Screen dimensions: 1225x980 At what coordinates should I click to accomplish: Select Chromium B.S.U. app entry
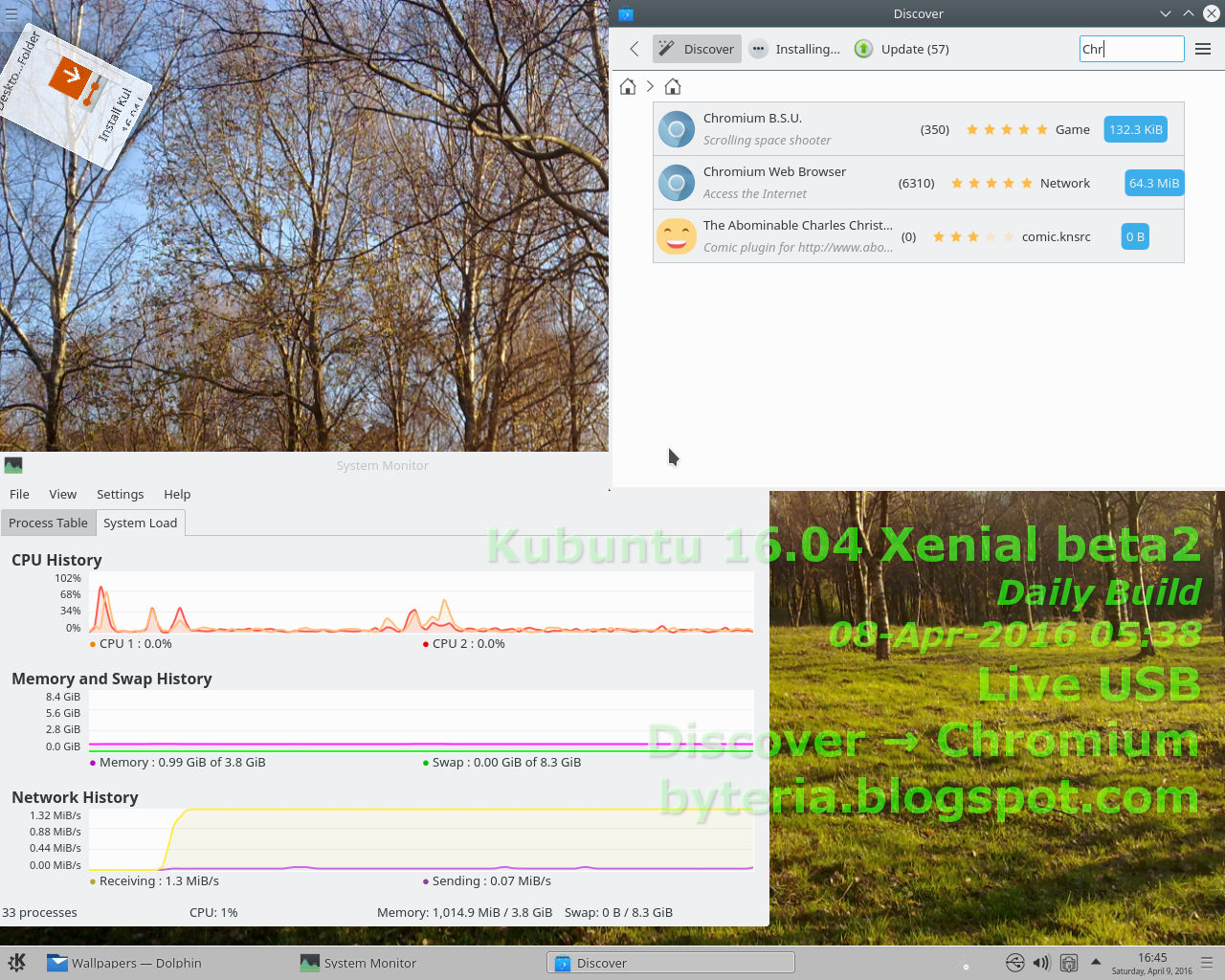coord(919,129)
